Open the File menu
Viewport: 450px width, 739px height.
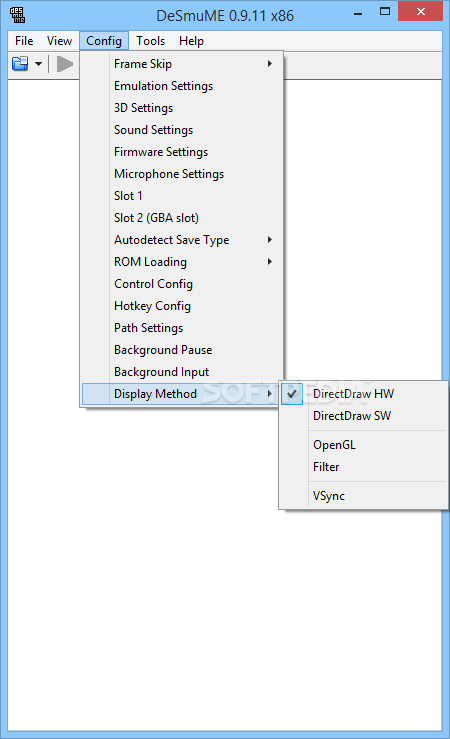point(24,41)
